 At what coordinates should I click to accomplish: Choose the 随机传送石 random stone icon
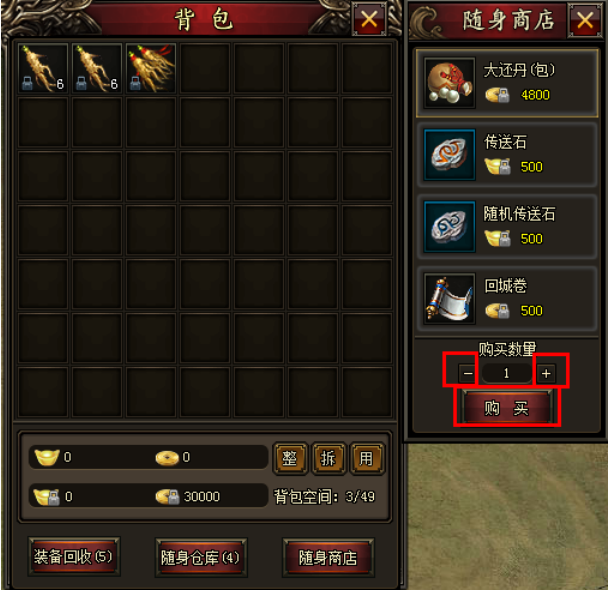coord(449,227)
